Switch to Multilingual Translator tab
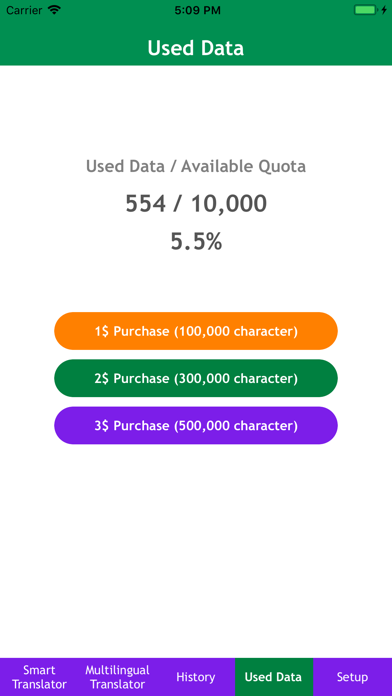Image resolution: width=392 pixels, height=696 pixels. (x=118, y=677)
